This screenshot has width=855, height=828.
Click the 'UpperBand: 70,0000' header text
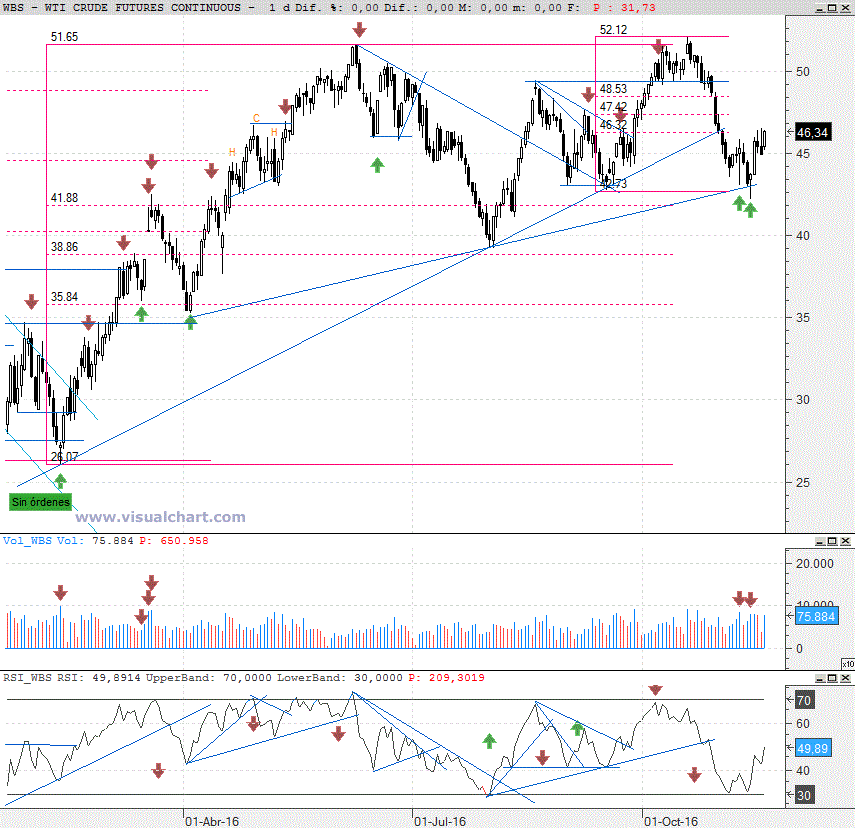(x=209, y=677)
